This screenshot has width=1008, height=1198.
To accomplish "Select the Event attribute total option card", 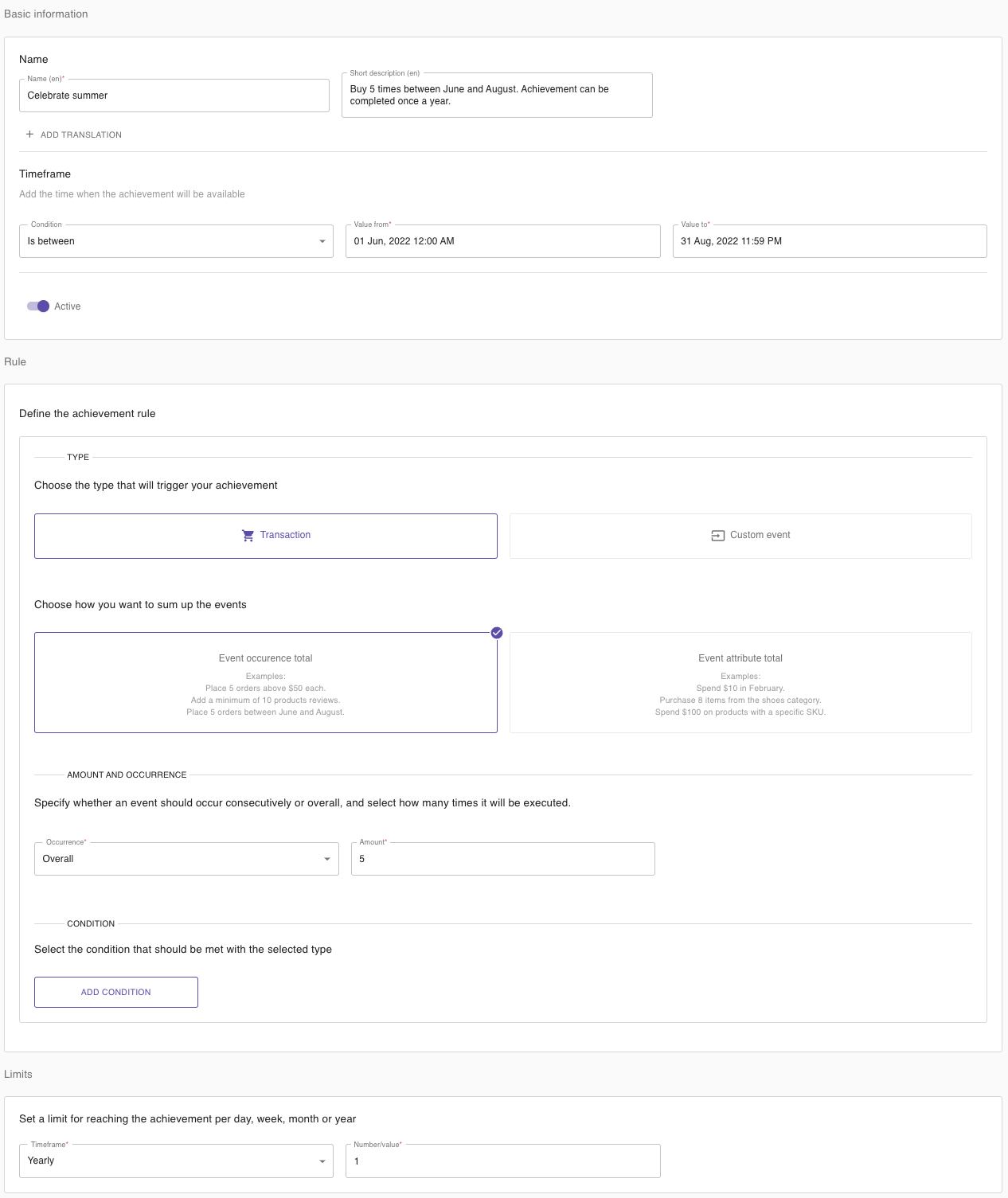I will 740,682.
